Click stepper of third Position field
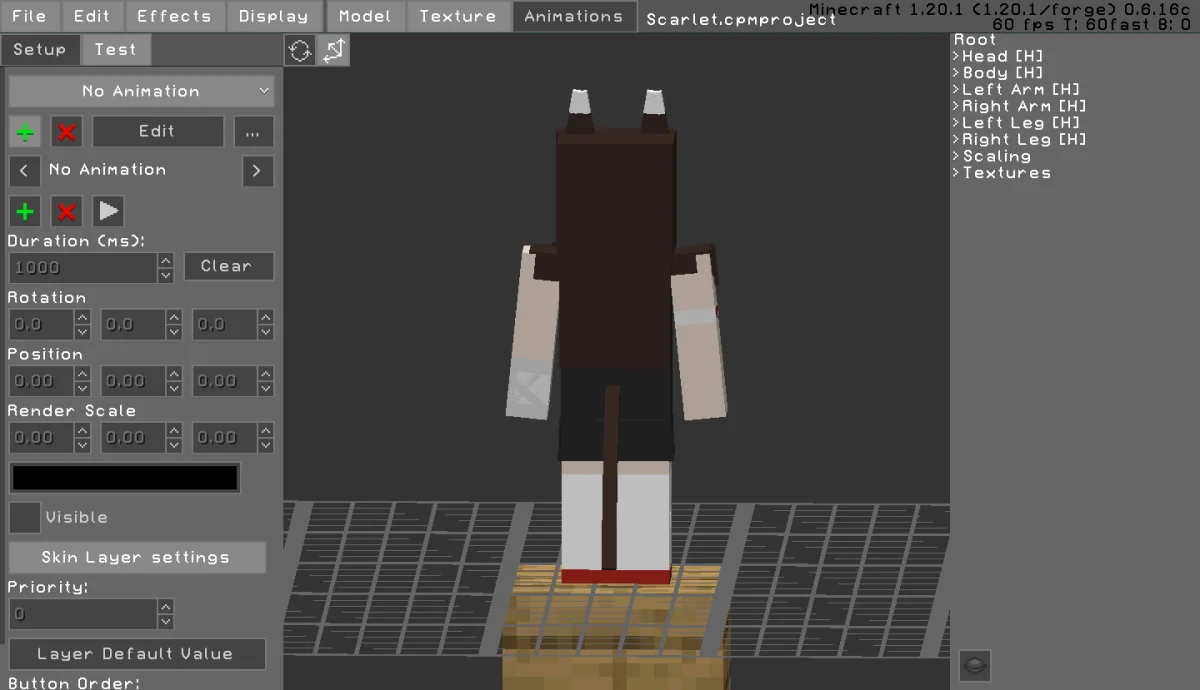Screen dimensions: 1200x690 click(x=266, y=382)
